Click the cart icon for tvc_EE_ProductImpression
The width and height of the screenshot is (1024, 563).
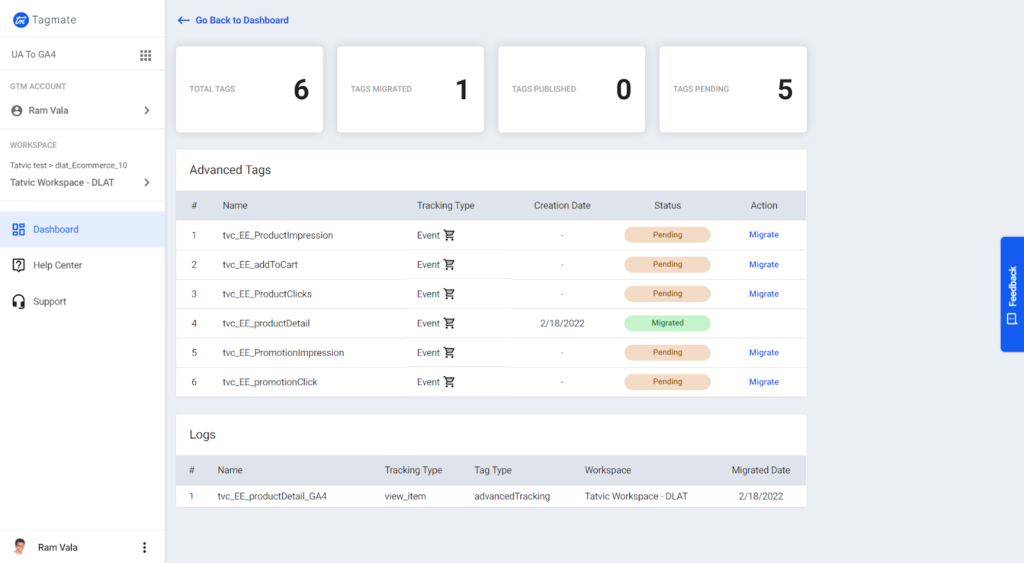coord(449,235)
